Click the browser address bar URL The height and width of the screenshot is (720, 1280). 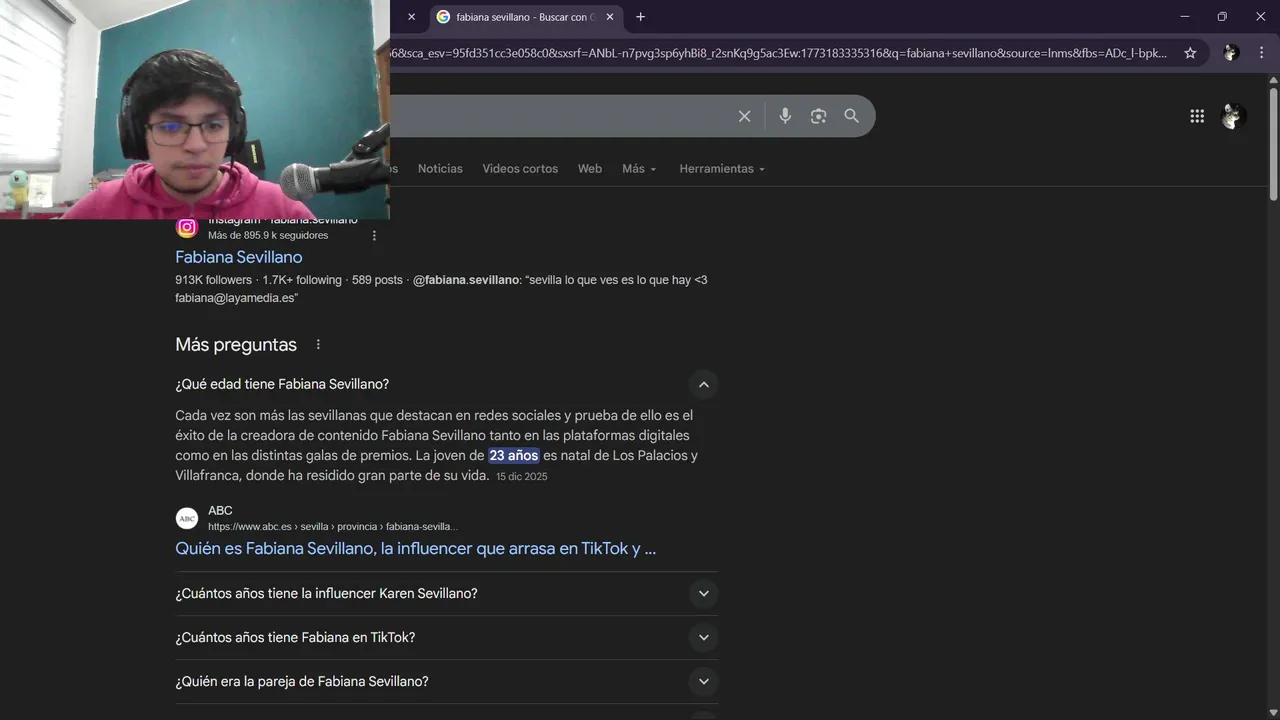(780, 53)
